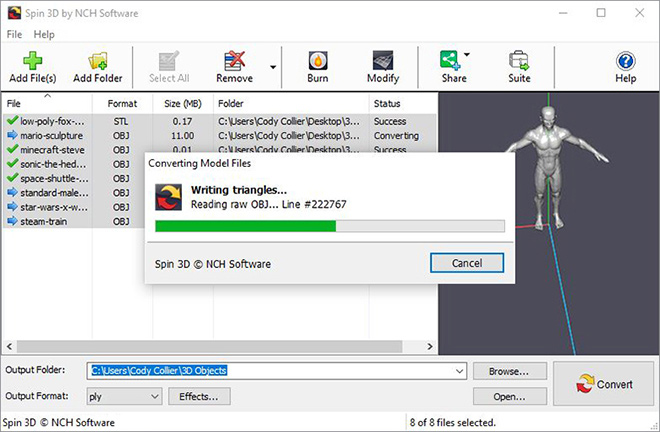Select the space-shuttle file row
The image size is (660, 432).
click(x=74, y=179)
